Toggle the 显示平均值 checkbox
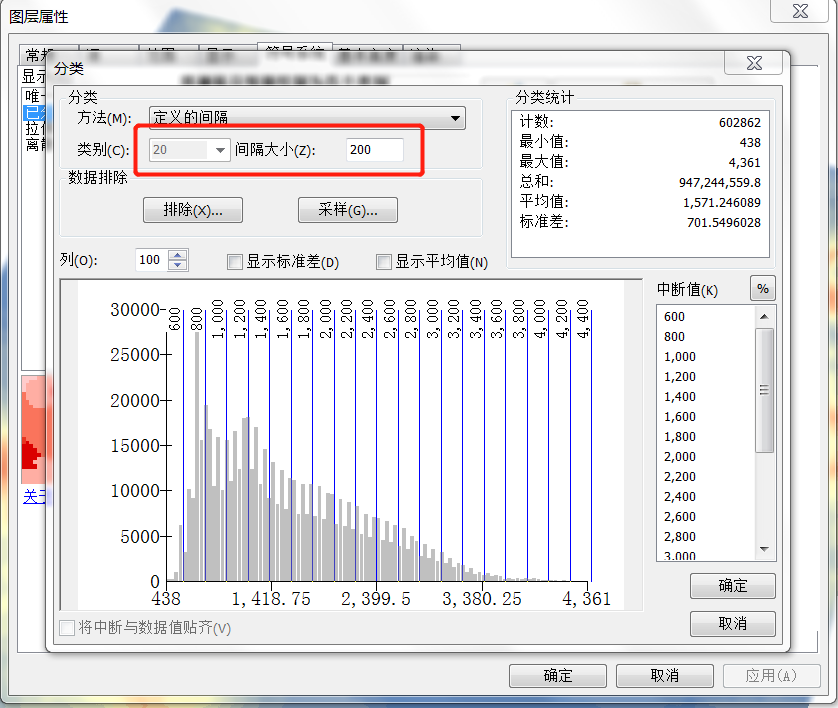Viewport: 838px width, 708px height. coord(384,262)
